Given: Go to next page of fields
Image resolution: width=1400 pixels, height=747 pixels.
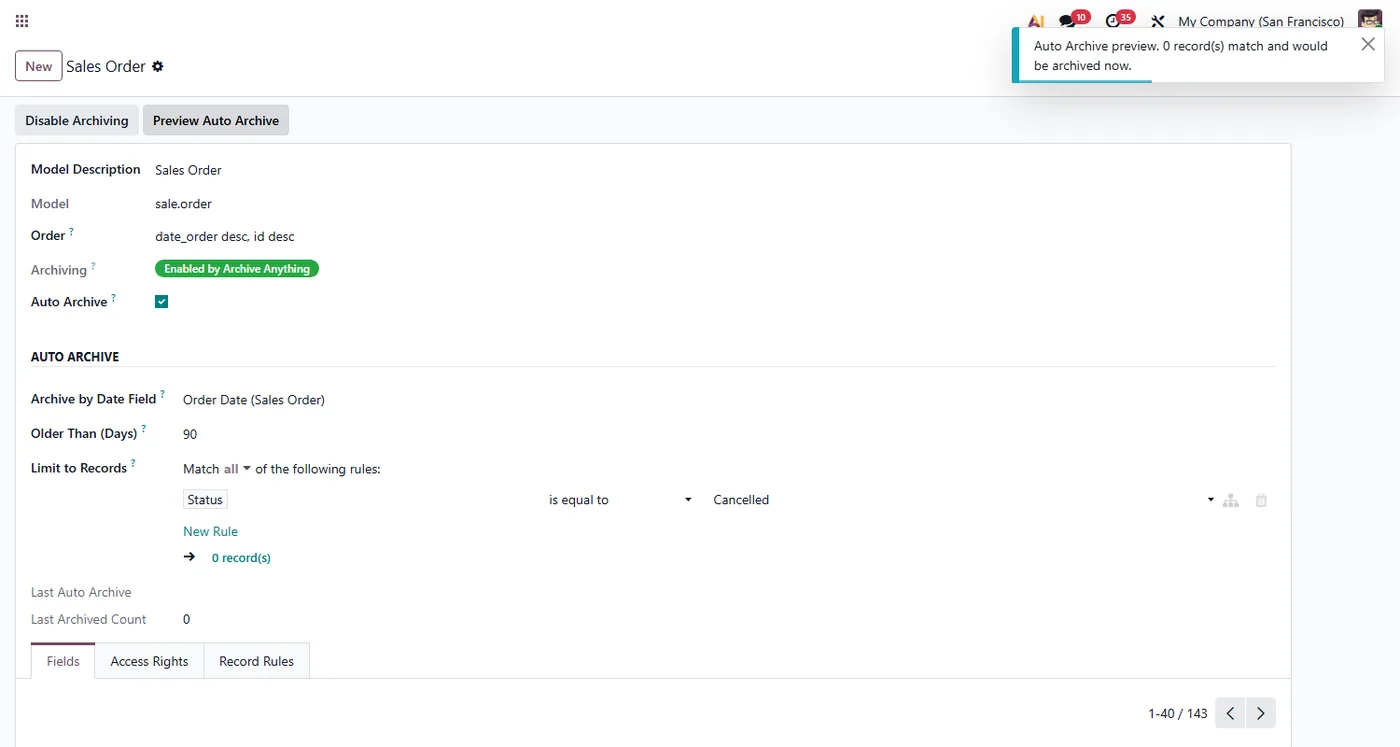Looking at the screenshot, I should 1260,713.
